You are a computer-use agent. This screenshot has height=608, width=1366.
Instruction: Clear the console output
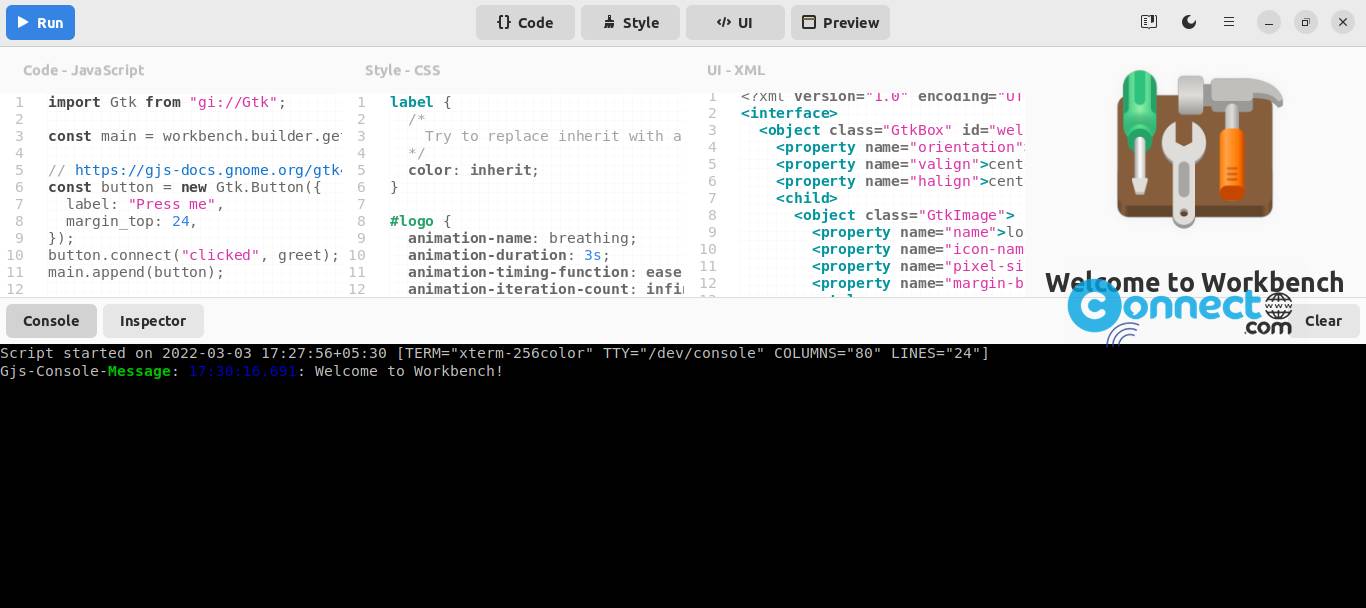(1323, 321)
